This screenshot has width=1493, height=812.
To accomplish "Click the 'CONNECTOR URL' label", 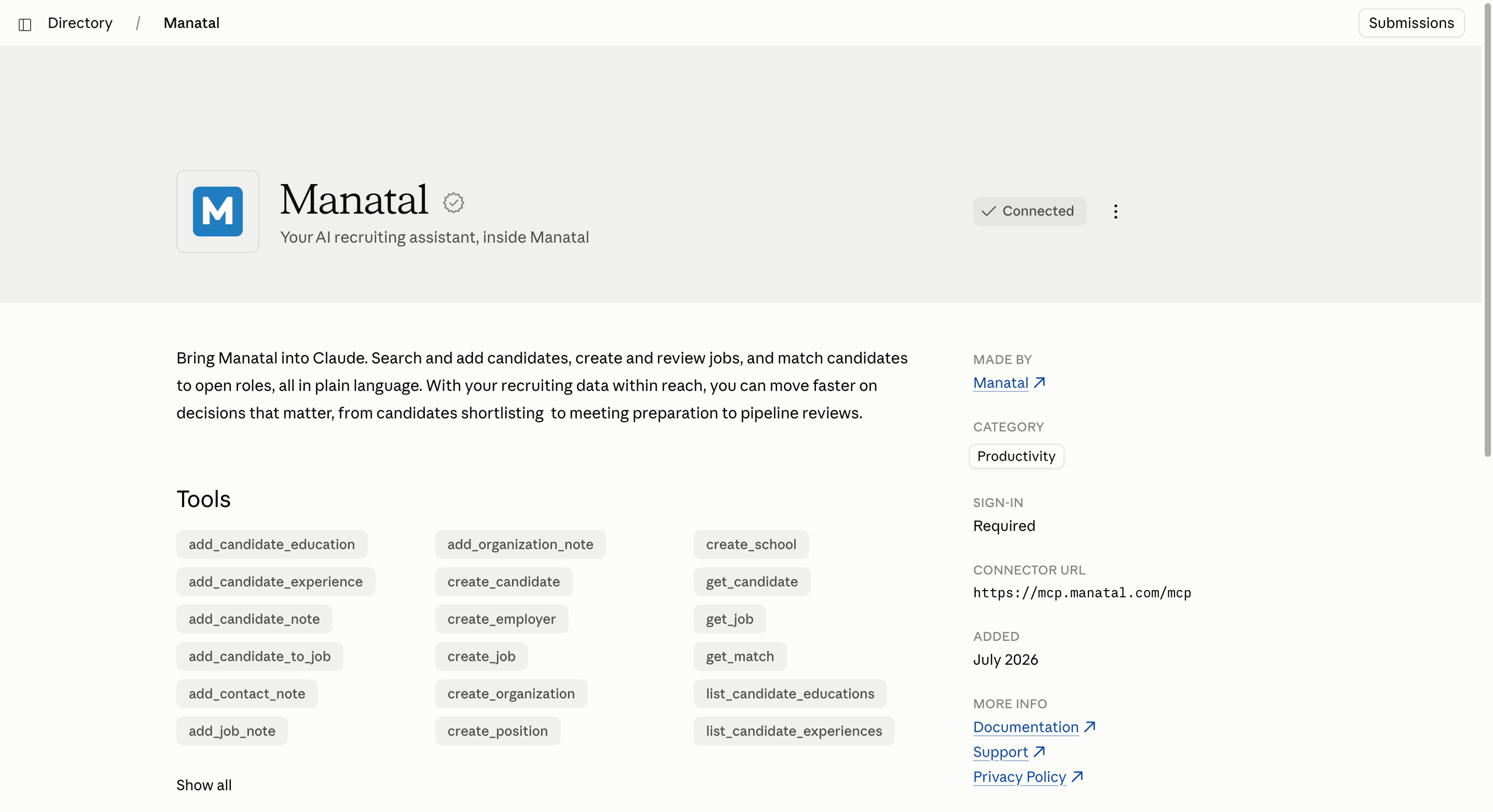I will (x=1029, y=570).
